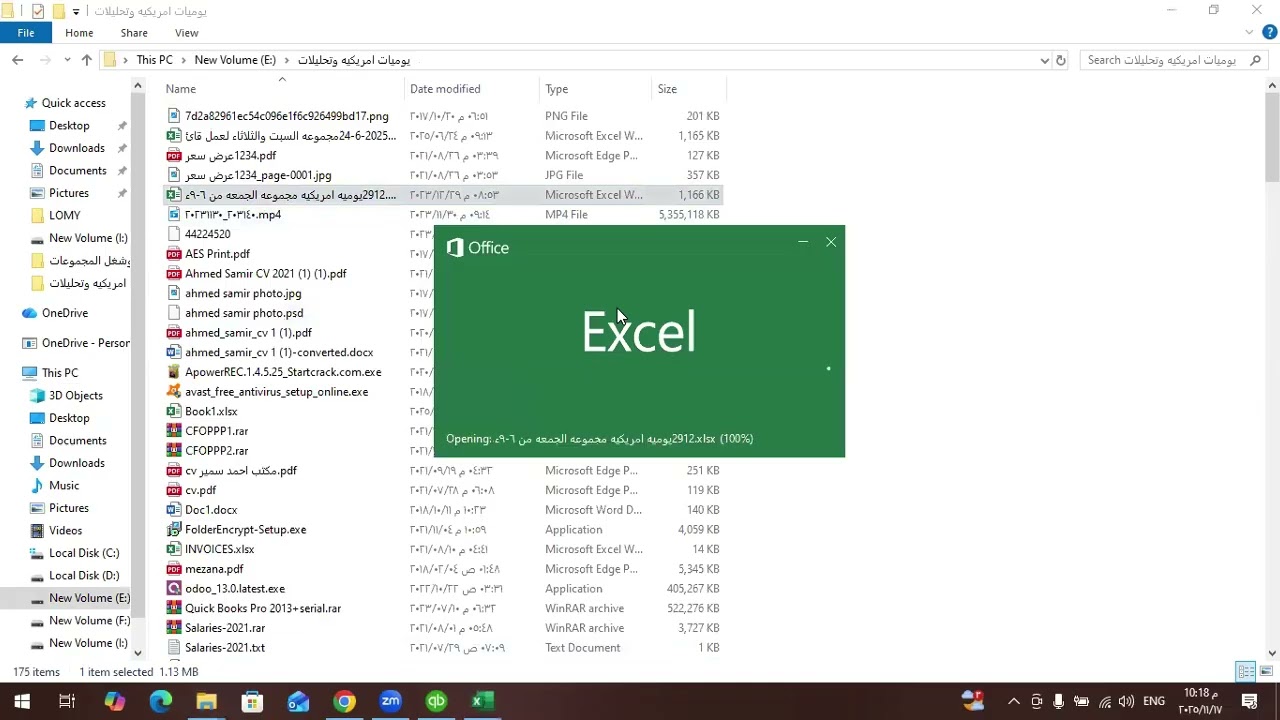The image size is (1280, 720).
Task: Click New folder icon in title bar
Action: (x=58, y=11)
